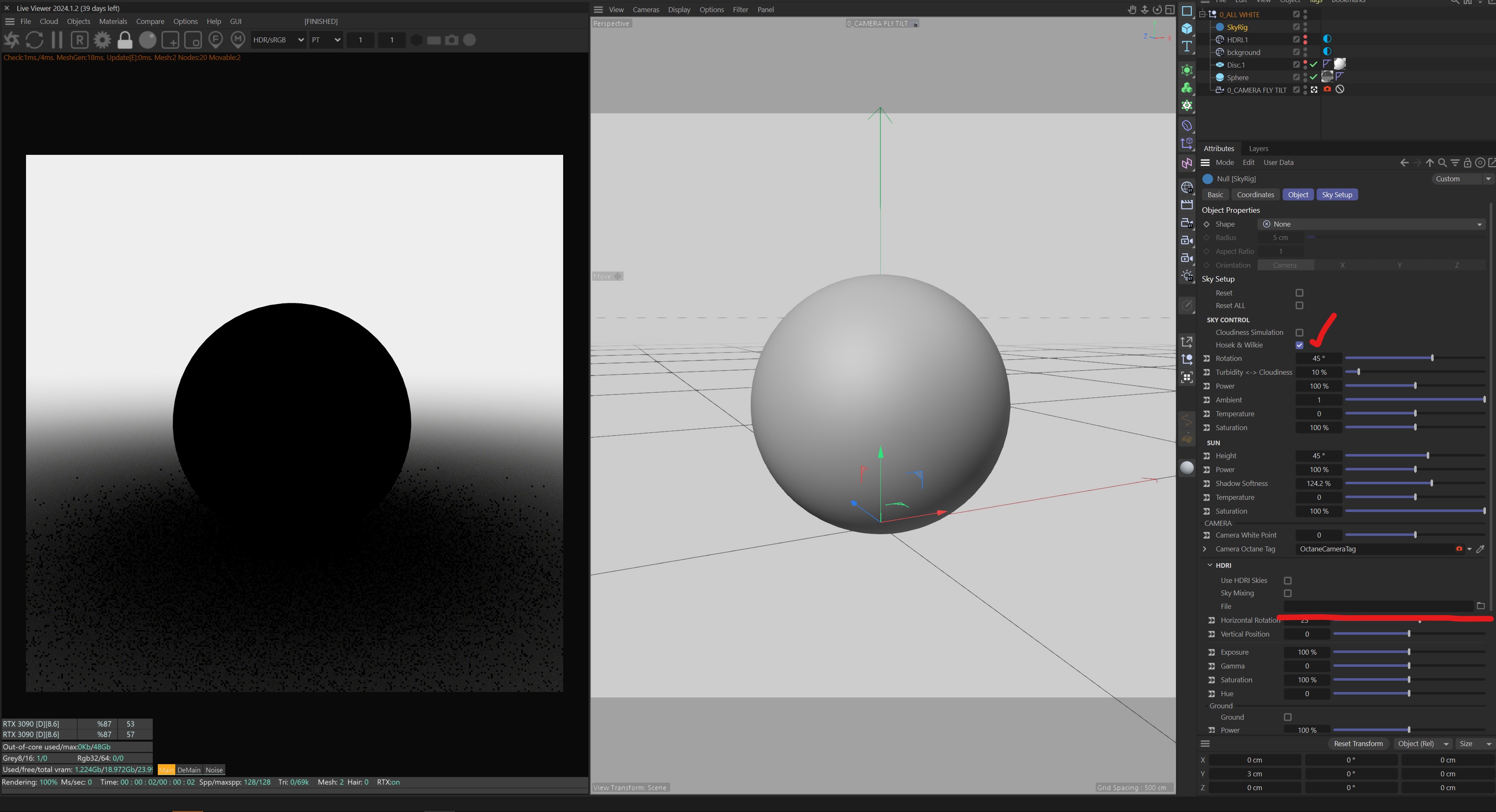Enable Cloudiness Simulation checkbox
The image size is (1496, 812).
[x=1299, y=333]
